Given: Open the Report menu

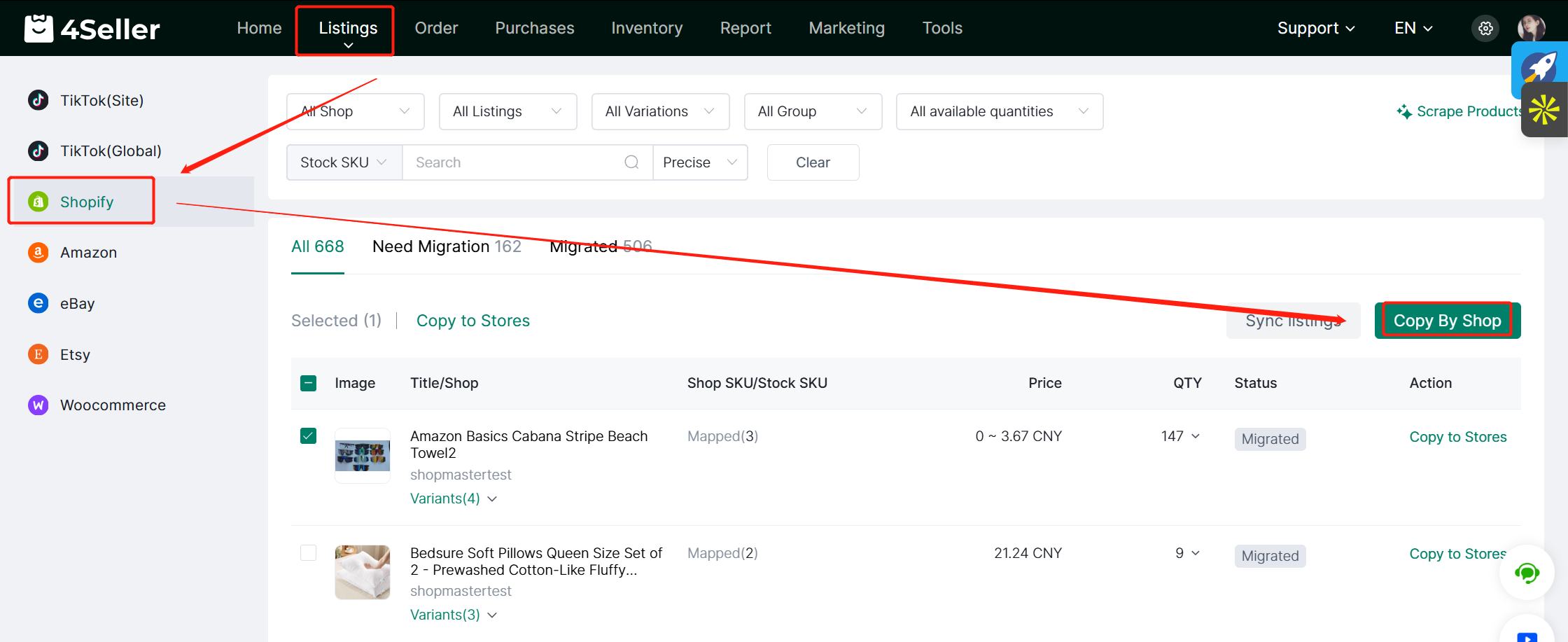Looking at the screenshot, I should click(x=745, y=28).
